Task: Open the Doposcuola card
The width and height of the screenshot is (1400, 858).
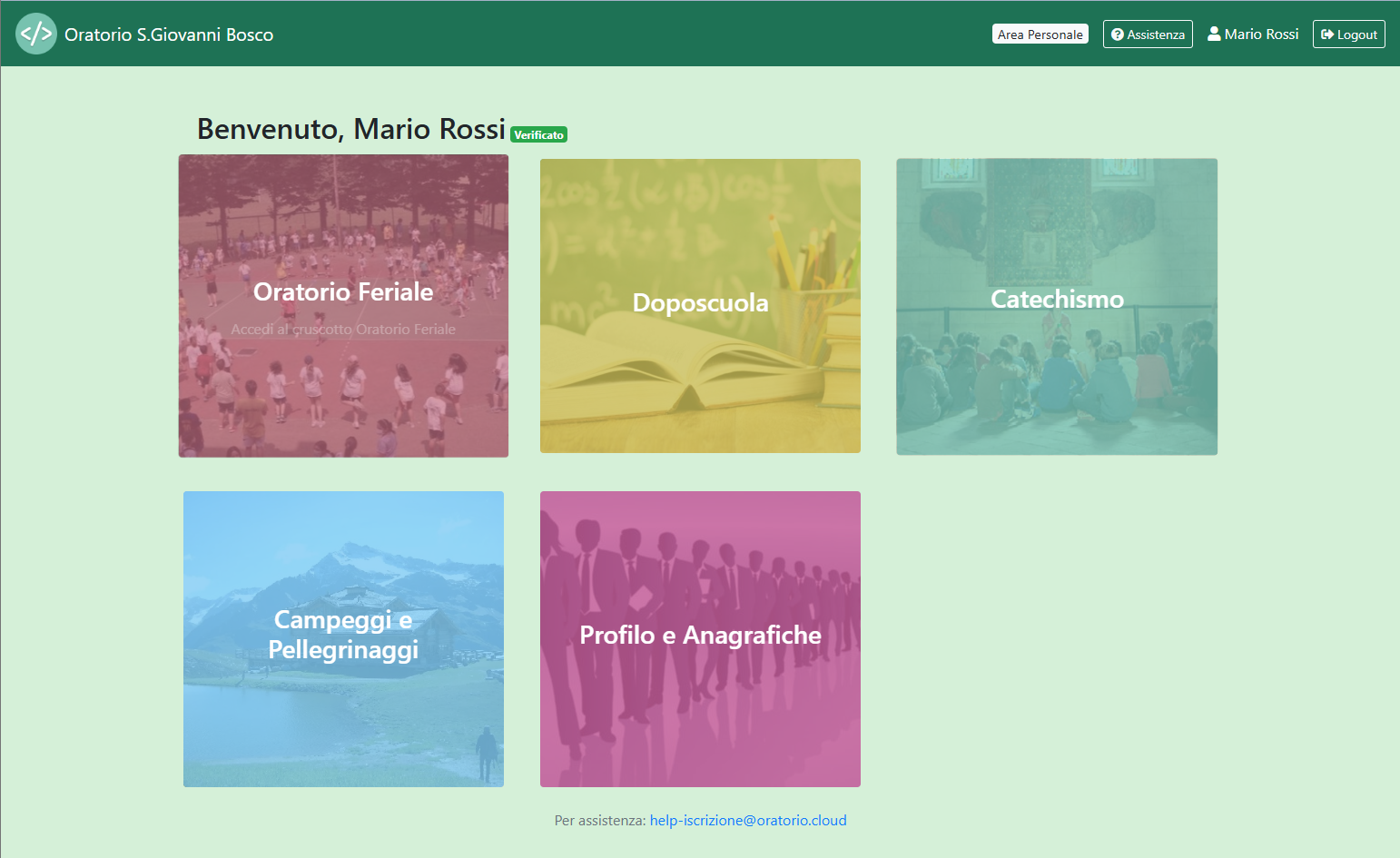Action: tap(700, 306)
